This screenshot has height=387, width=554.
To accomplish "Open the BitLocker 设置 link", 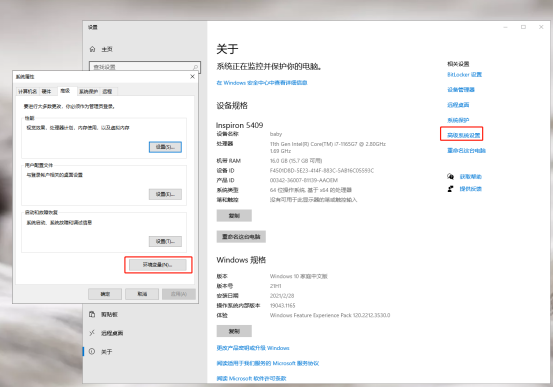I will [x=465, y=75].
